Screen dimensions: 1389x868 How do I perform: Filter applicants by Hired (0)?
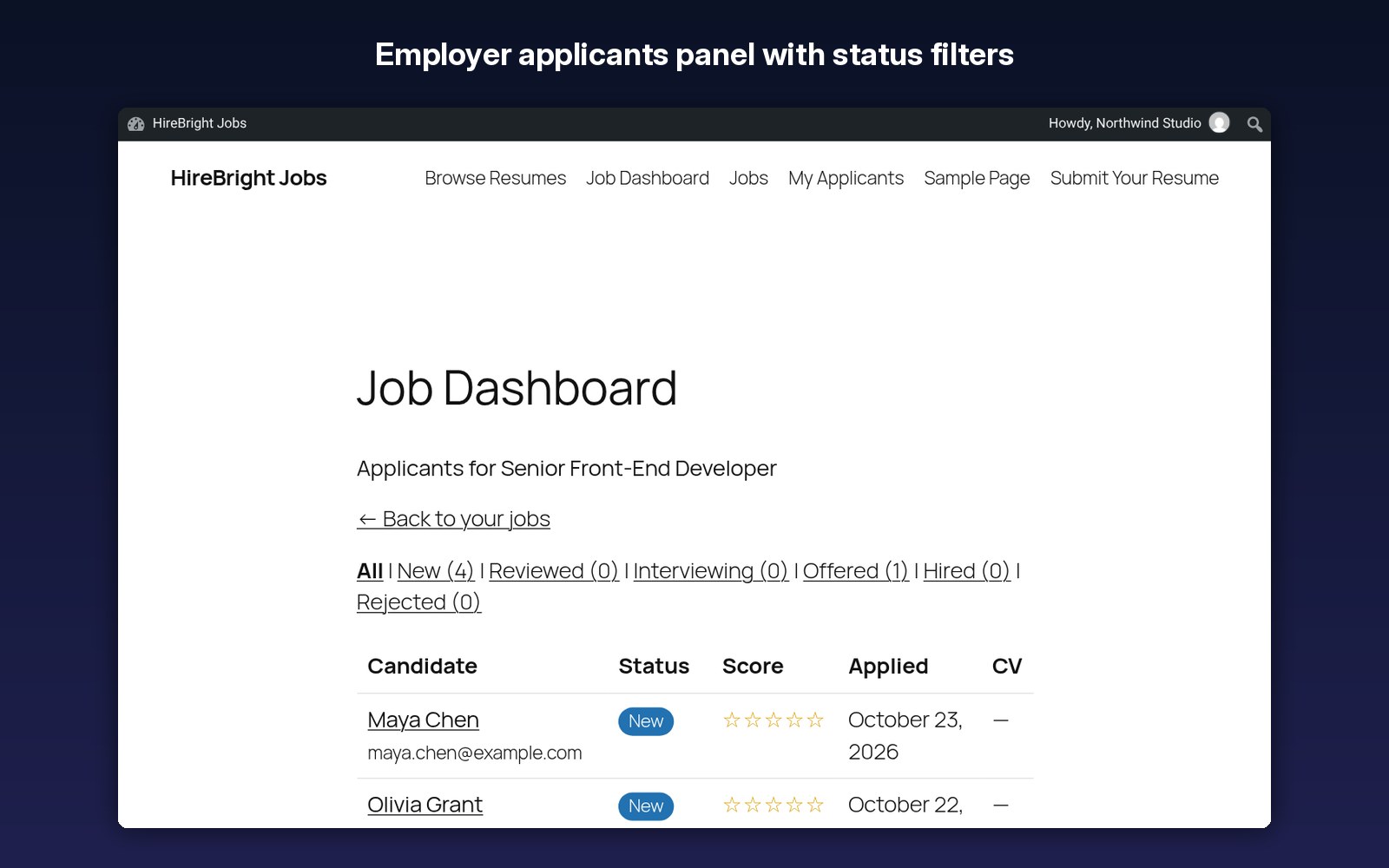(x=967, y=571)
